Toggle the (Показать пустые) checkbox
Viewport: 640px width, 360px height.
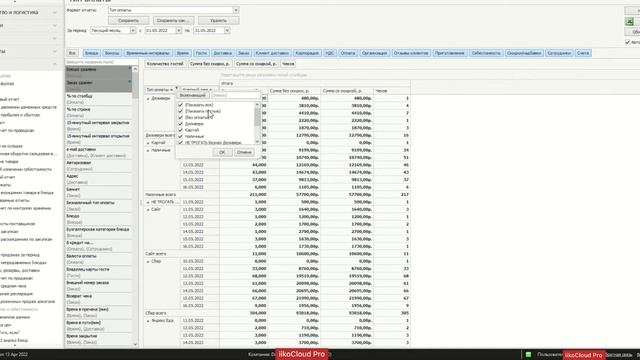coord(180,111)
